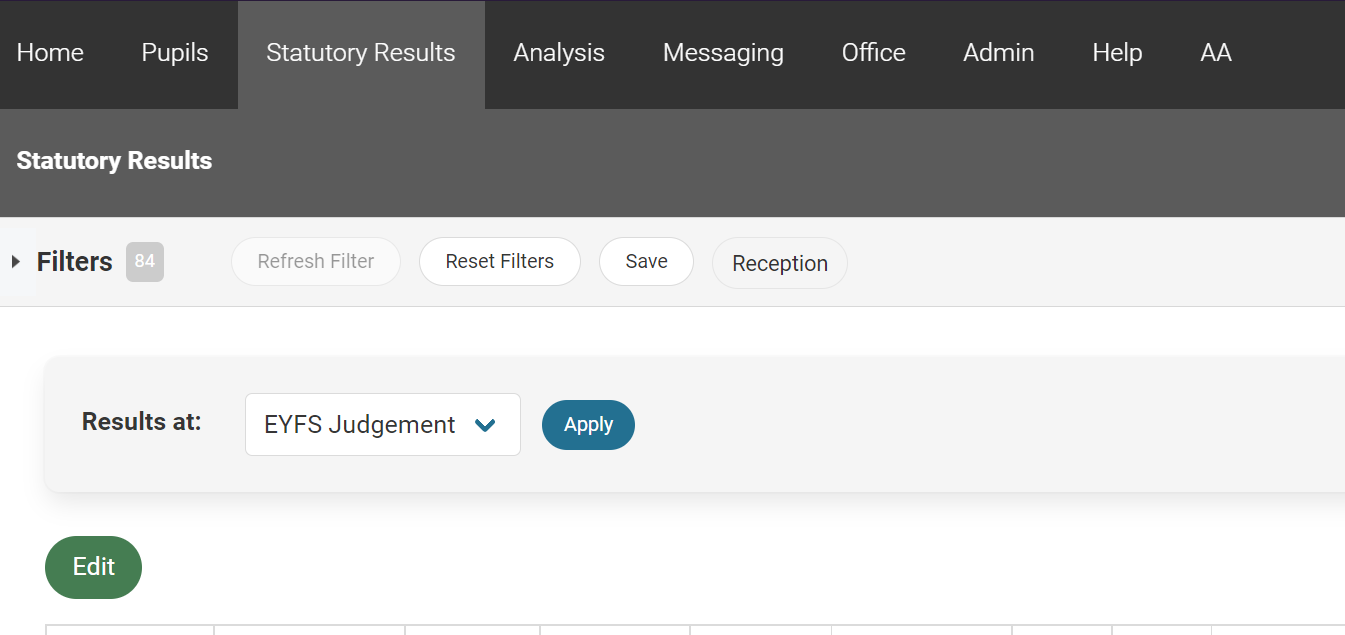The height and width of the screenshot is (635, 1345).
Task: Click the Filters heading label
Action: (x=75, y=262)
